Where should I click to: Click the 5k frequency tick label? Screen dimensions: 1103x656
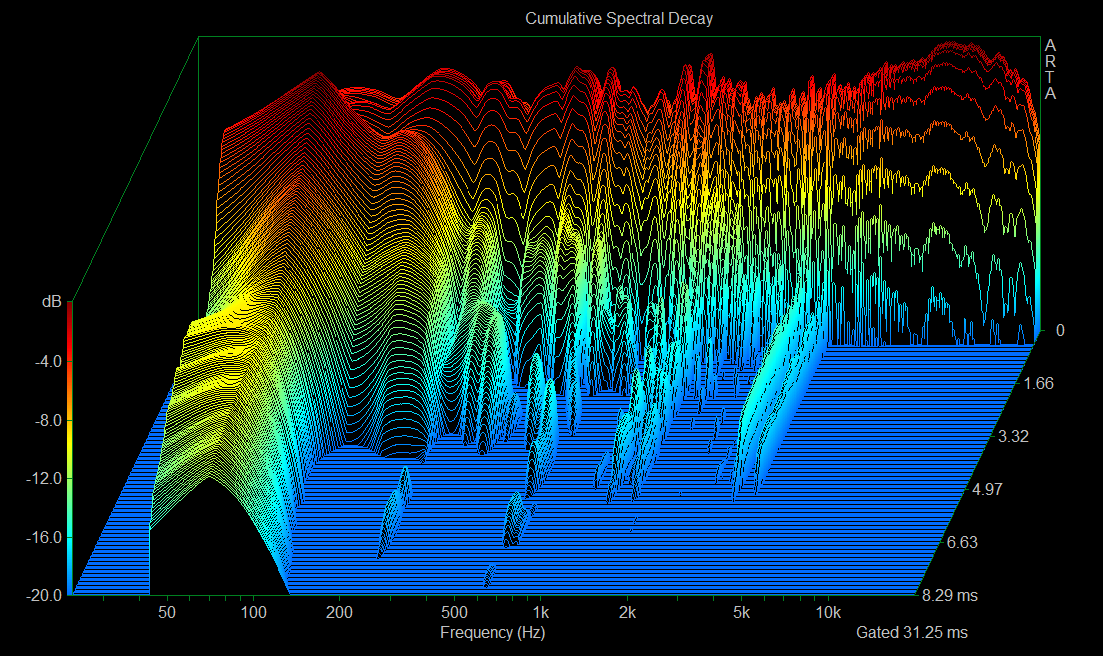741,613
